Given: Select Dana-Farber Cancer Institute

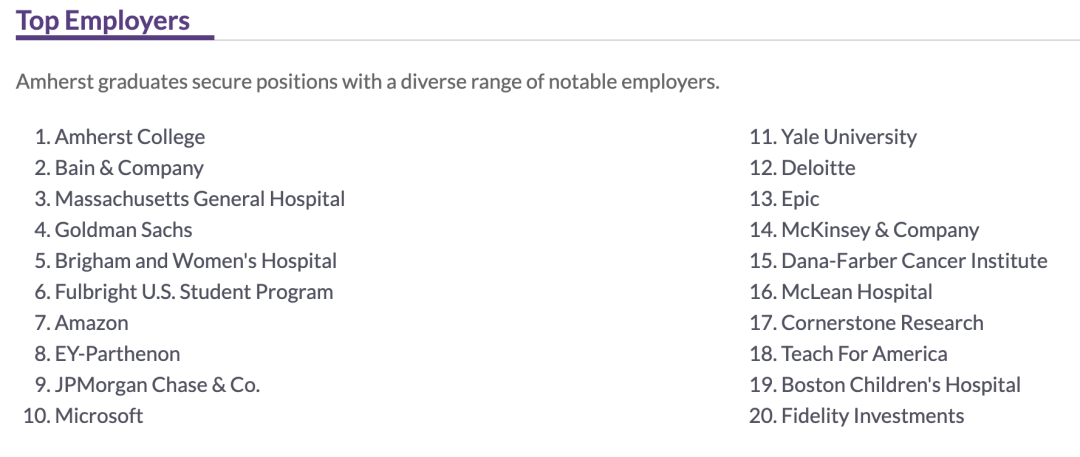Looking at the screenshot, I should point(914,261).
